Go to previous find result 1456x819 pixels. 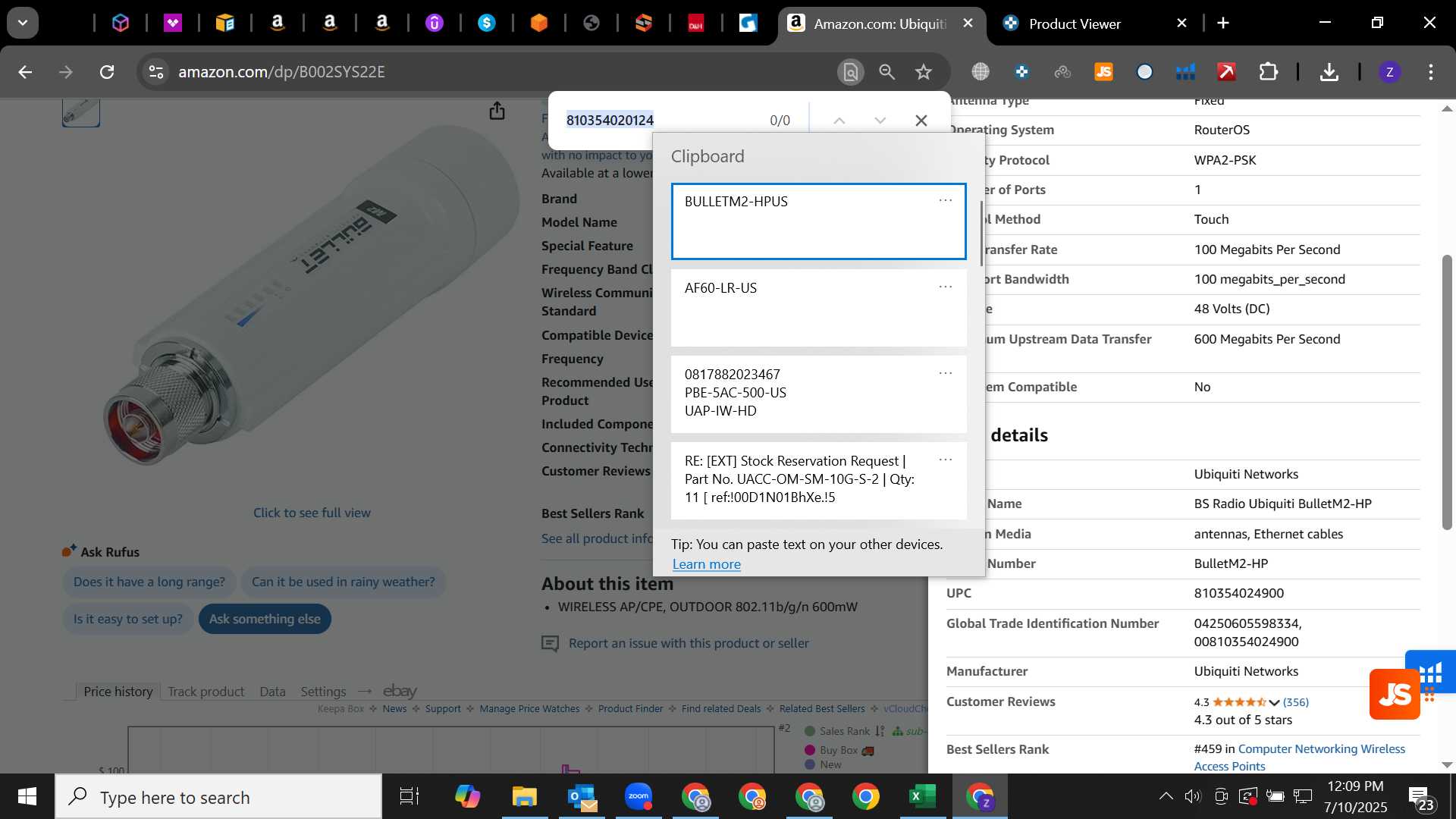tap(839, 120)
